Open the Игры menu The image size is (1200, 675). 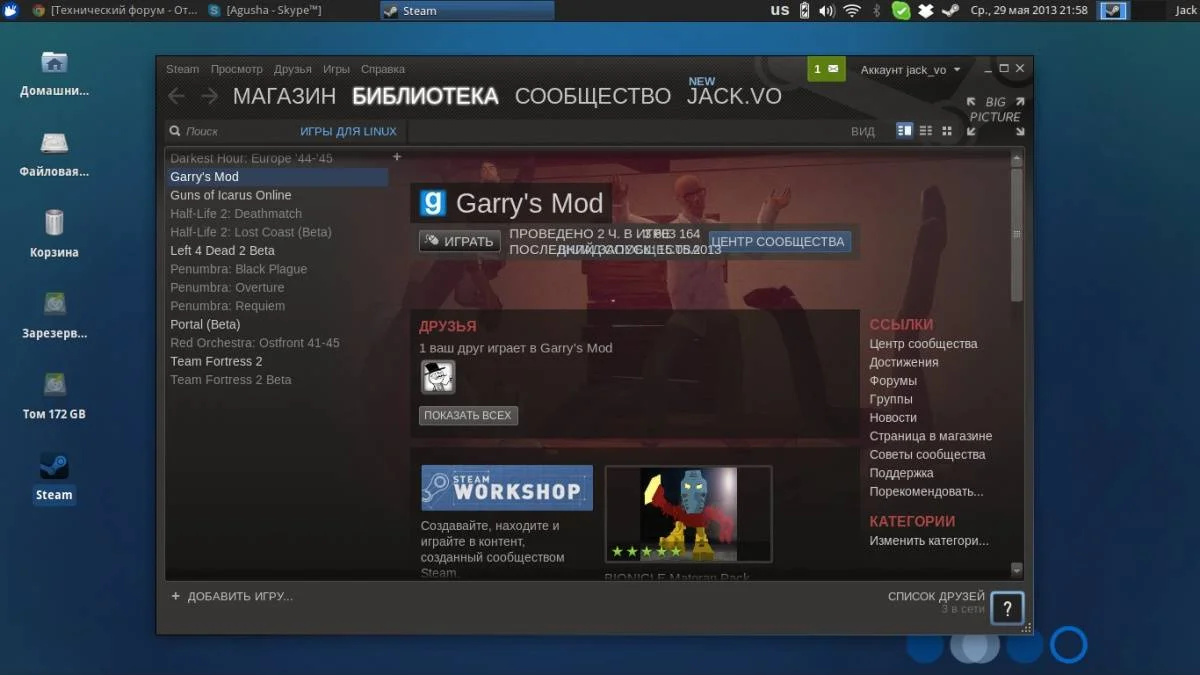[336, 69]
